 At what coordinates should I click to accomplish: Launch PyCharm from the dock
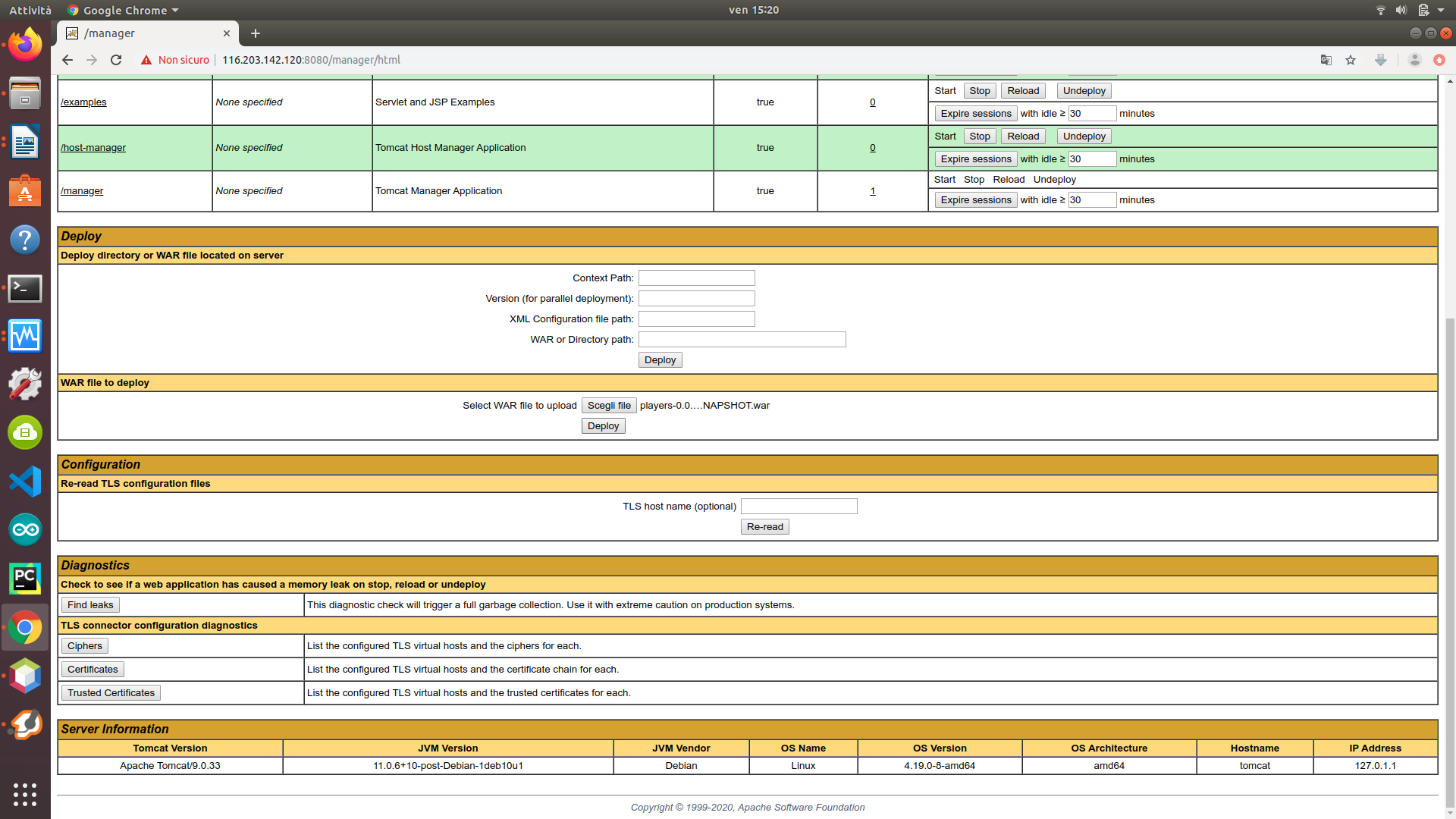point(25,579)
